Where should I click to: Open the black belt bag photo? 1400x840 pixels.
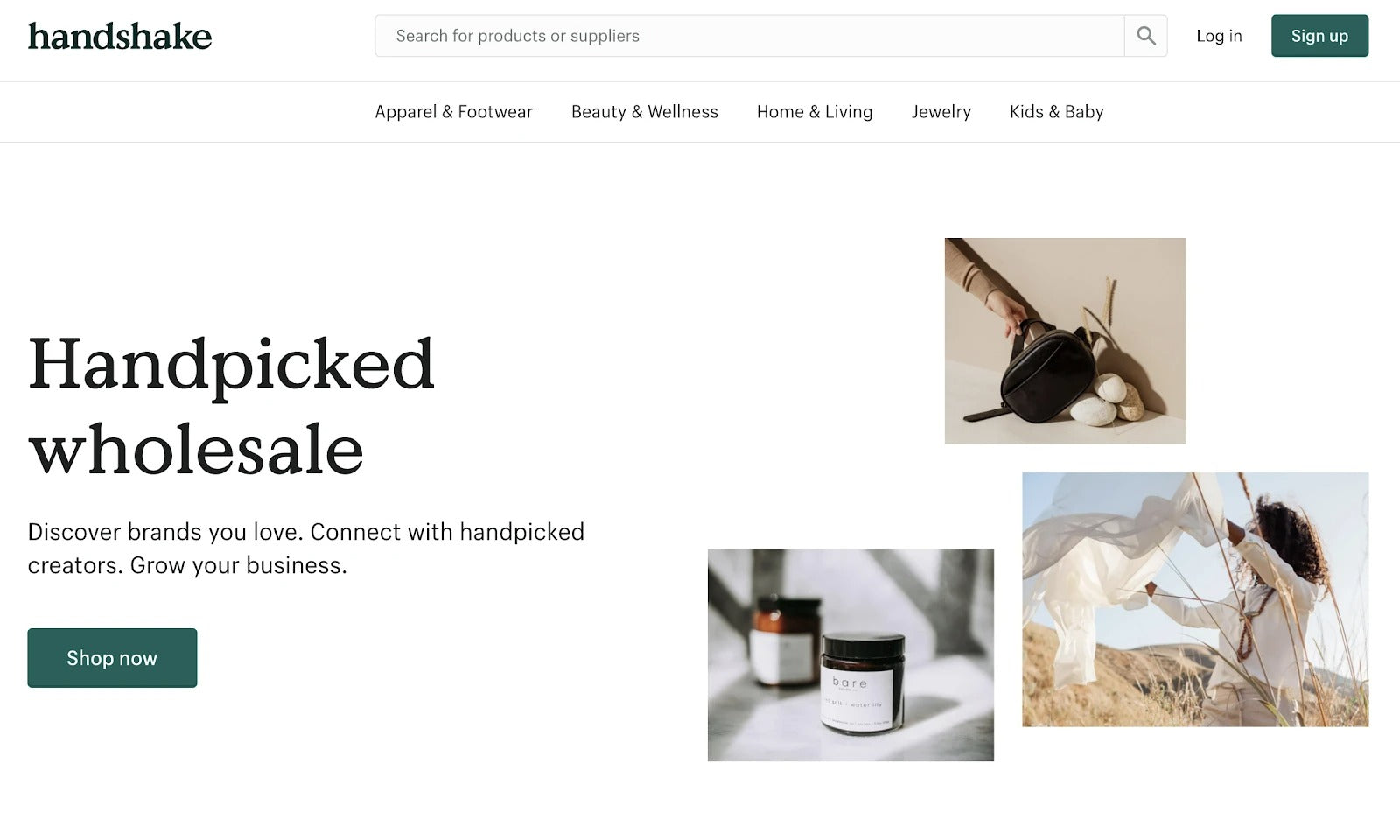(x=1065, y=340)
